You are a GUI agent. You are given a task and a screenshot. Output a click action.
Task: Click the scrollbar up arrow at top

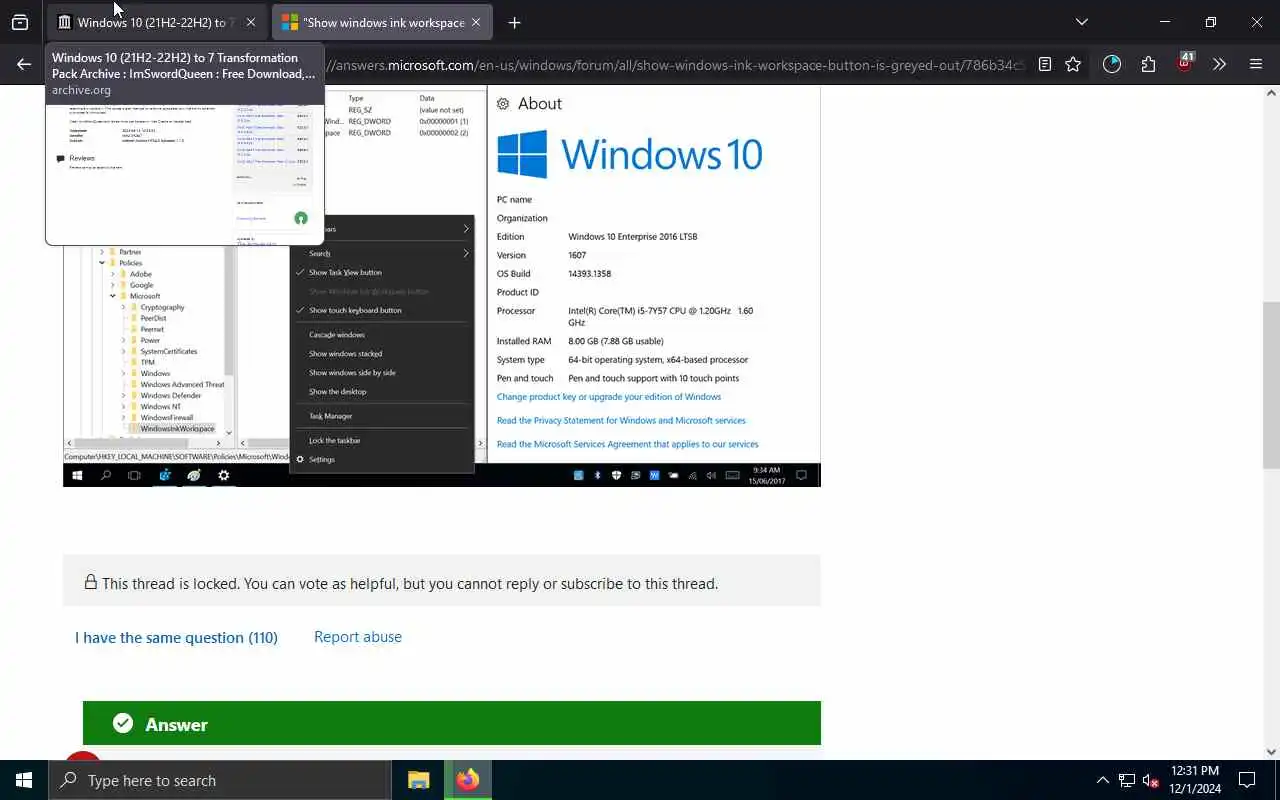(1271, 93)
